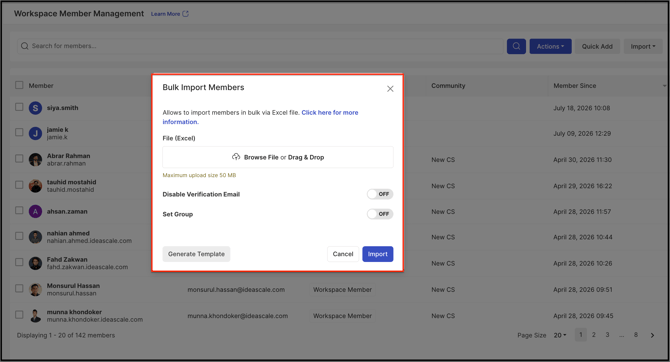Check the Monsurul Hassan row checkbox
Screen dimensions: 670x362
click(19, 288)
